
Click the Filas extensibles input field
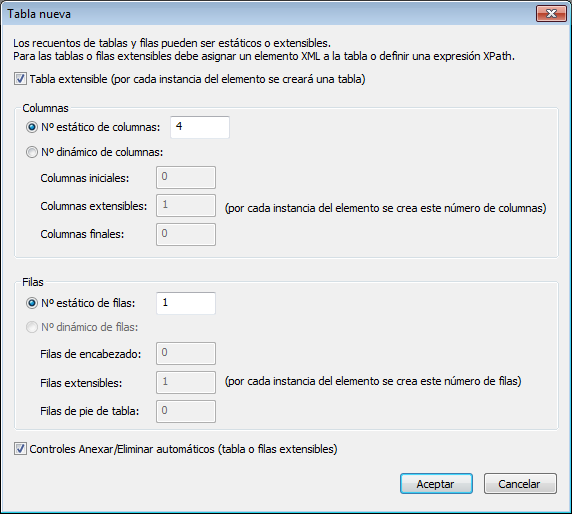[186, 383]
